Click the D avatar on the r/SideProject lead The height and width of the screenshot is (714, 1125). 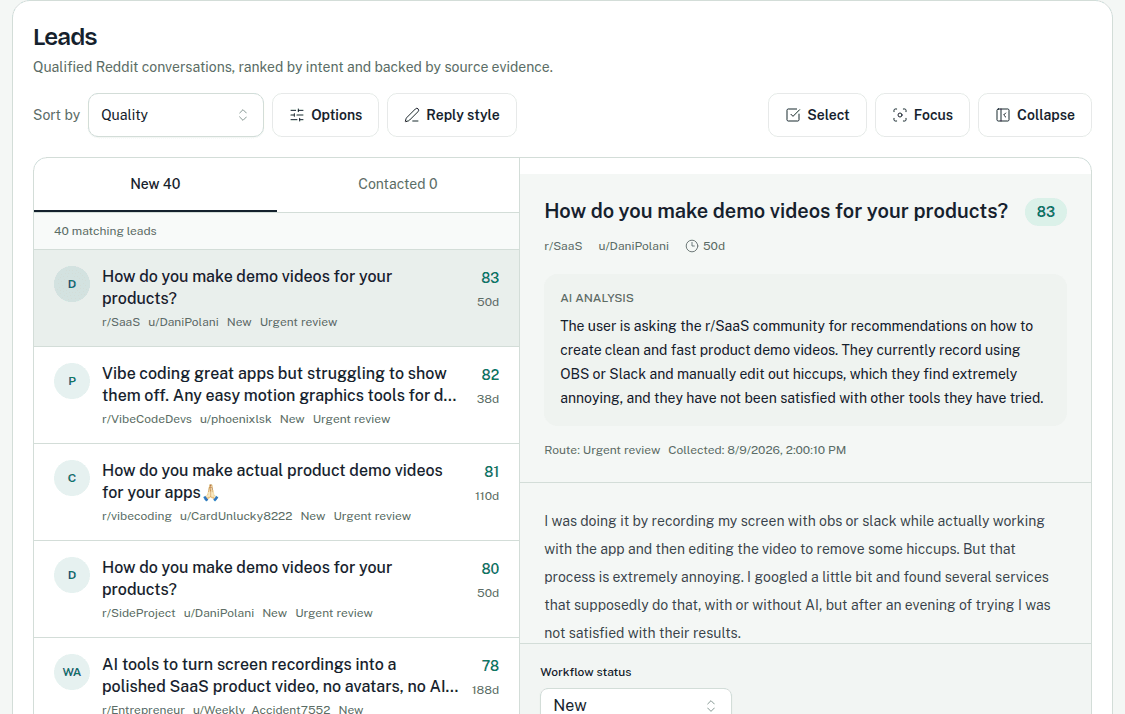72,575
